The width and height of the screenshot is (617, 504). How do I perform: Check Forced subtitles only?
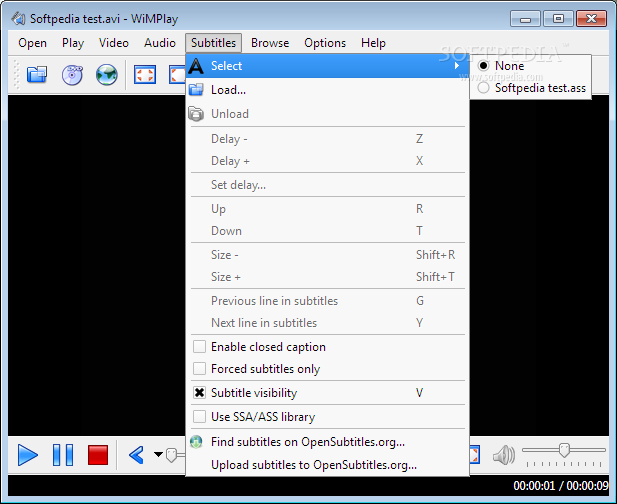[x=200, y=369]
